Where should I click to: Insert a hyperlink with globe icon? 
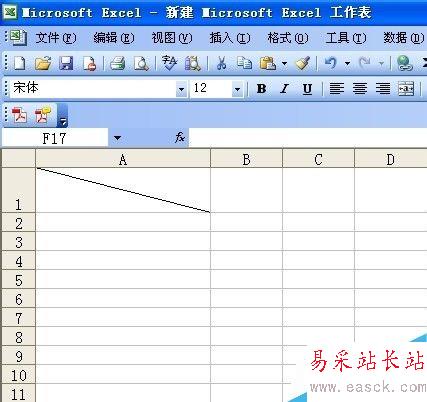[404, 63]
